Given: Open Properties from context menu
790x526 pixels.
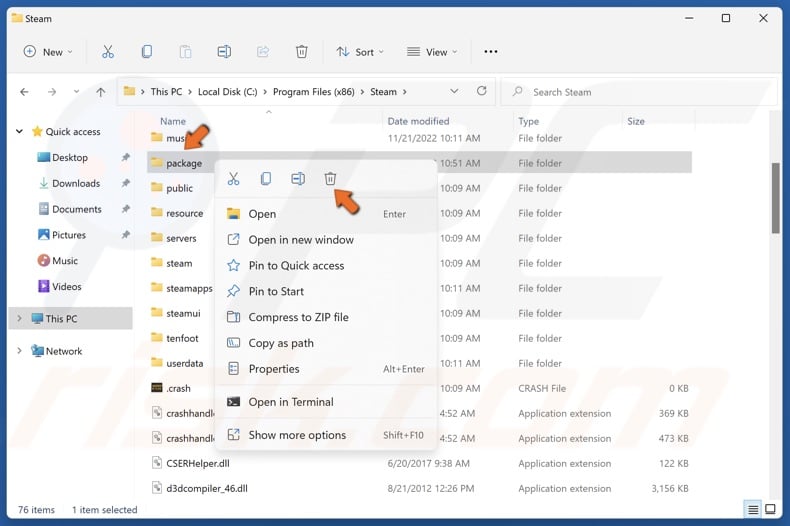Looking at the screenshot, I should click(x=325, y=369).
